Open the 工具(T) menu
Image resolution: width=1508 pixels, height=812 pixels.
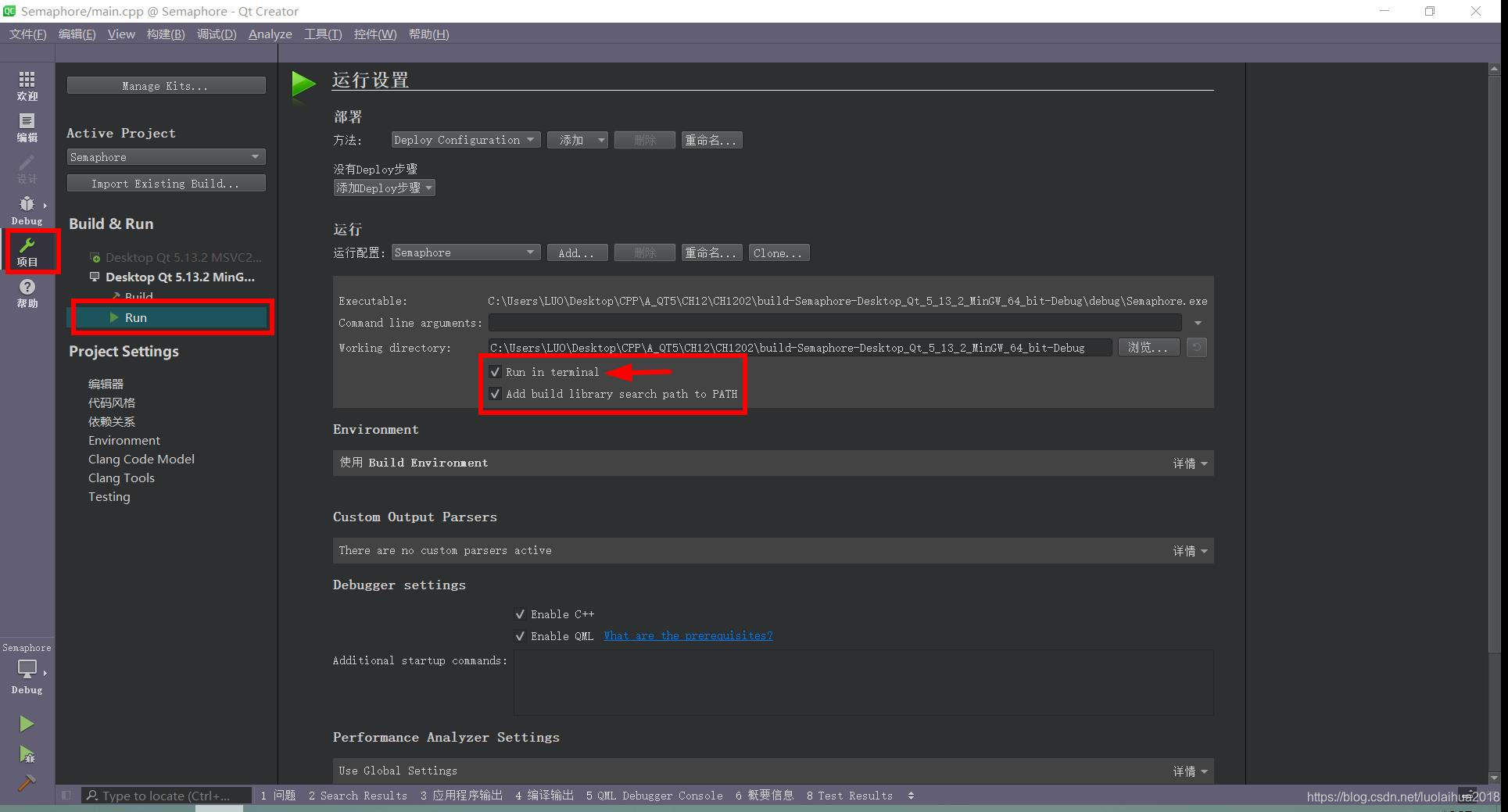coord(323,34)
